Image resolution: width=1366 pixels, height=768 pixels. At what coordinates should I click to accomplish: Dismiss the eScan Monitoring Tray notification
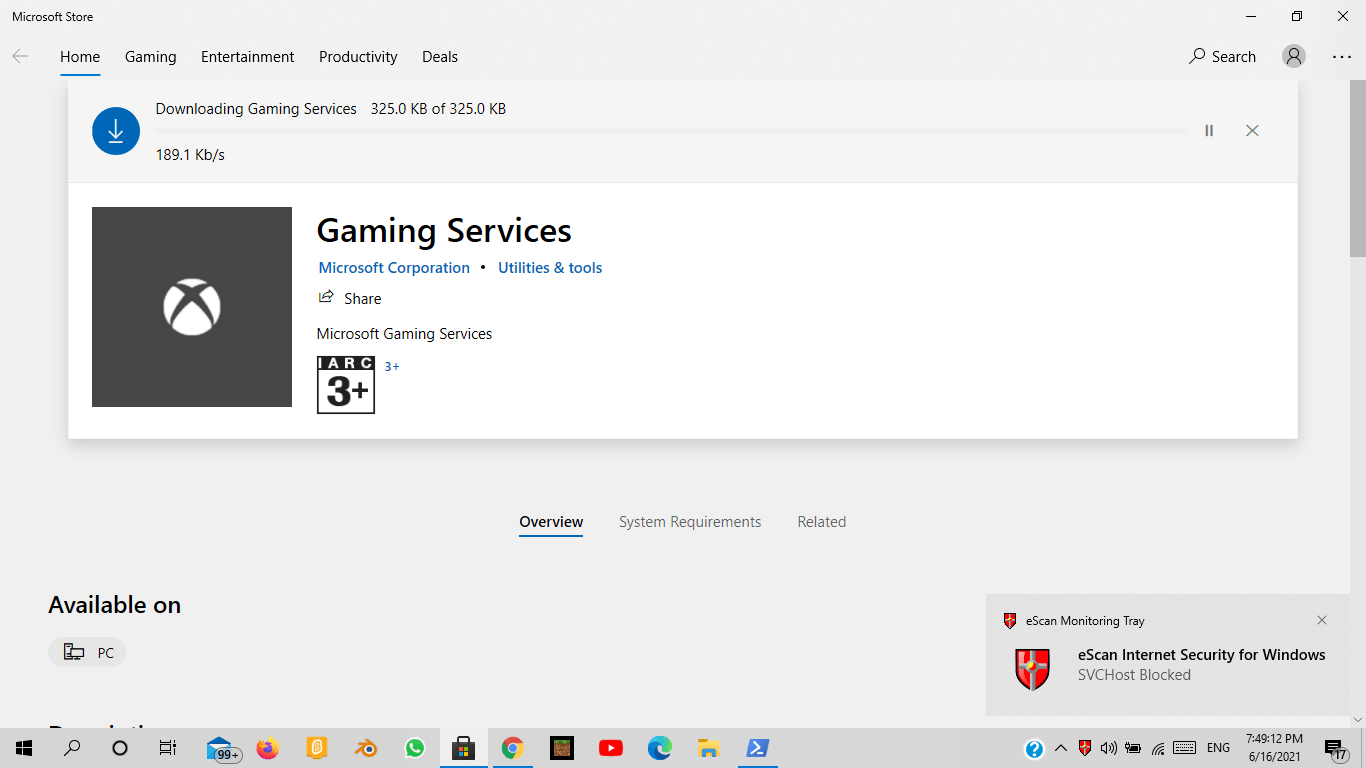pos(1322,620)
